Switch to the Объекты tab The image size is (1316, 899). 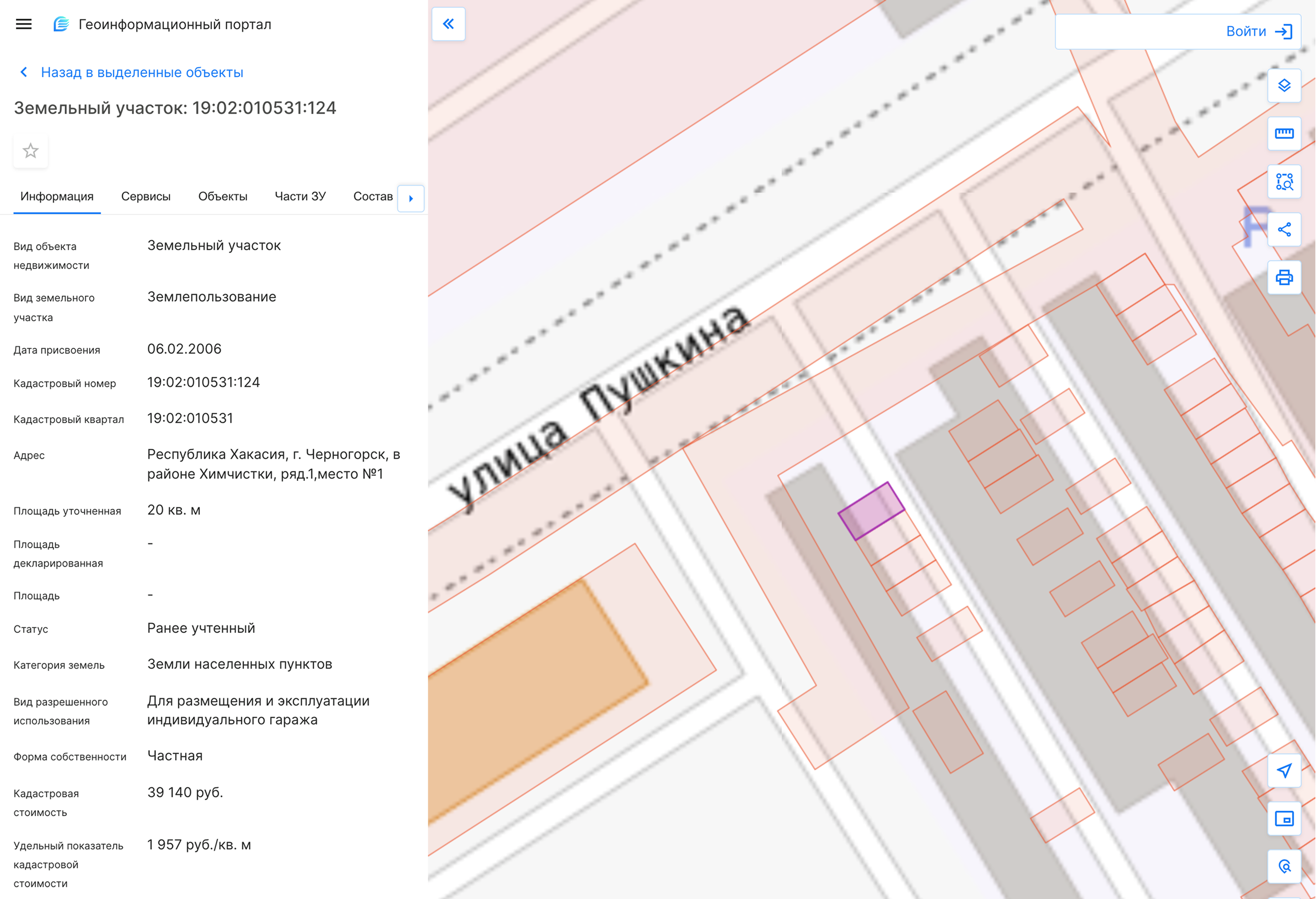223,197
